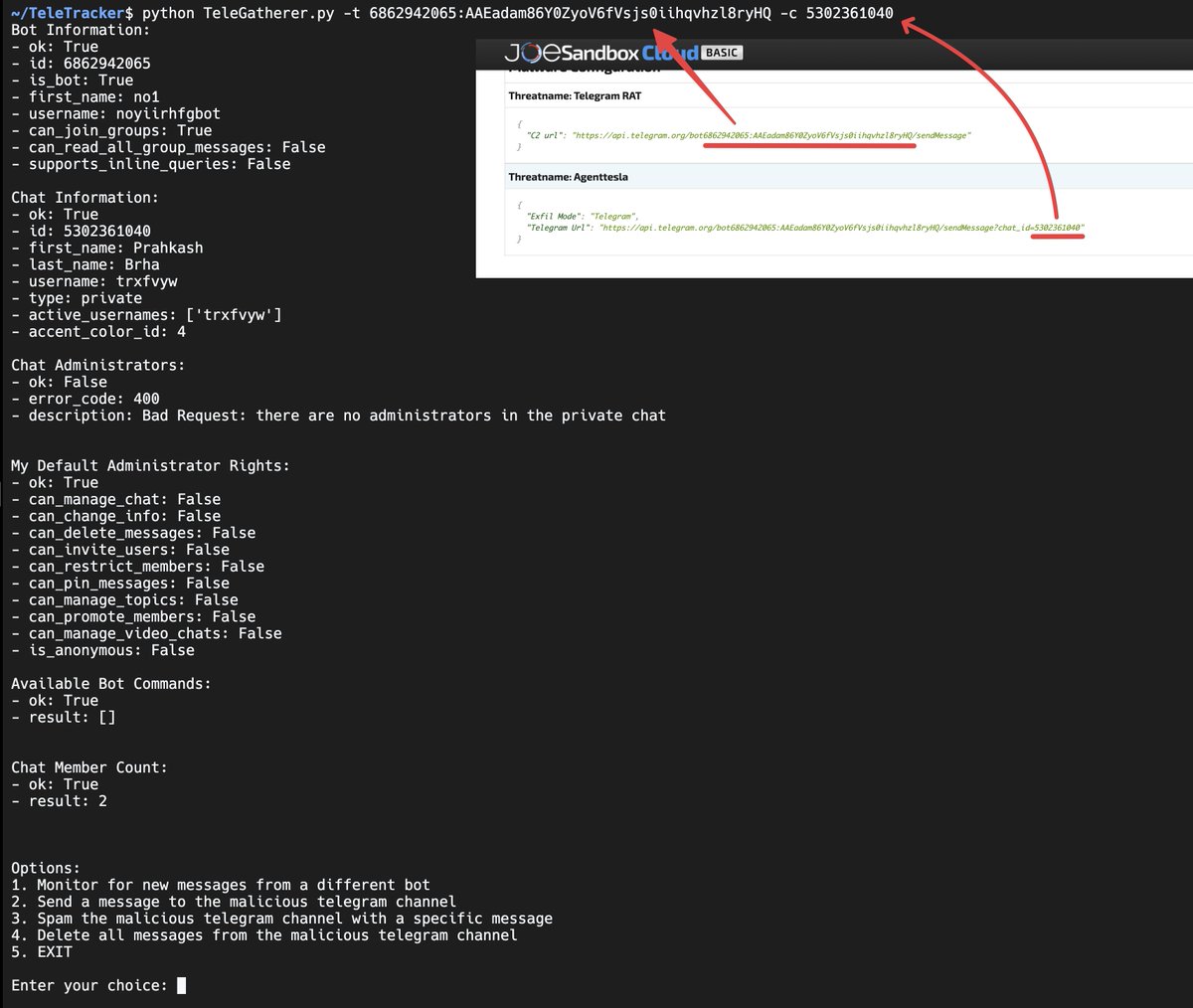Click the BASIC badge next to logo
1193x1008 pixels.
tap(722, 52)
